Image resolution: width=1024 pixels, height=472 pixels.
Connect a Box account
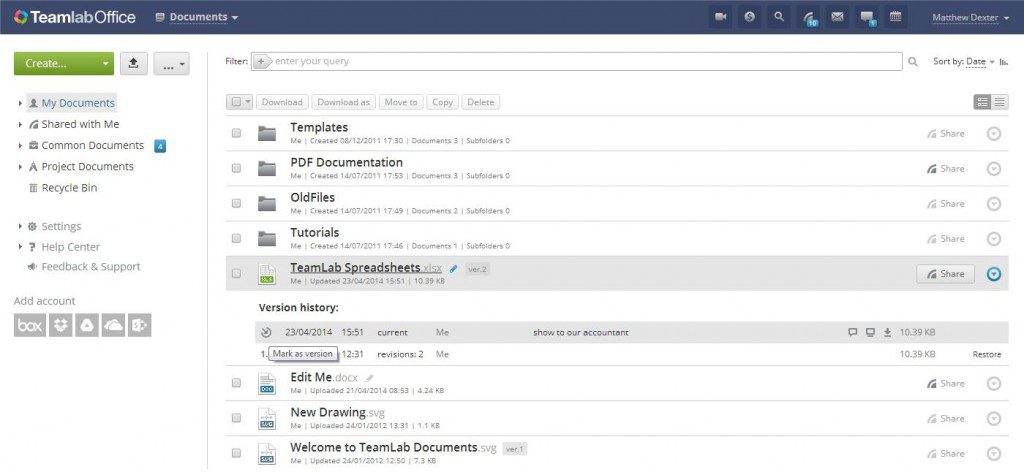pos(30,325)
